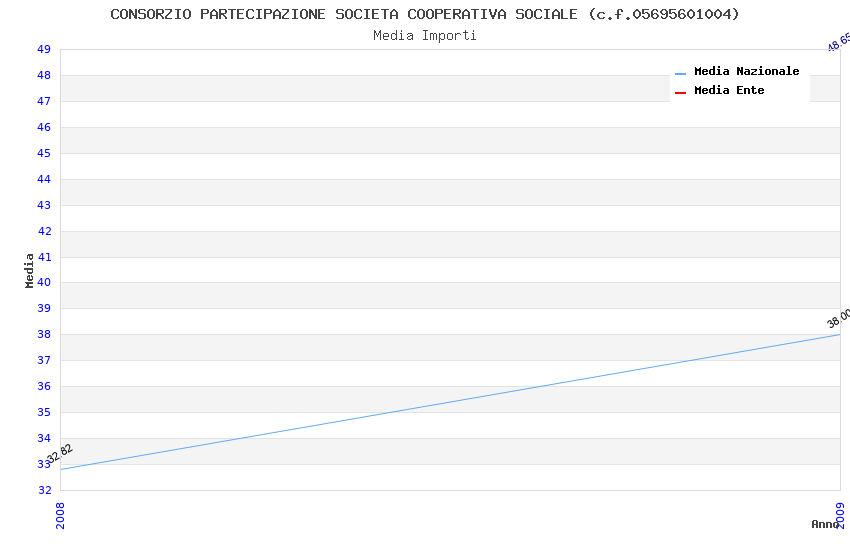Click the 2009 x-axis label
The height and width of the screenshot is (550, 850).
[840, 515]
